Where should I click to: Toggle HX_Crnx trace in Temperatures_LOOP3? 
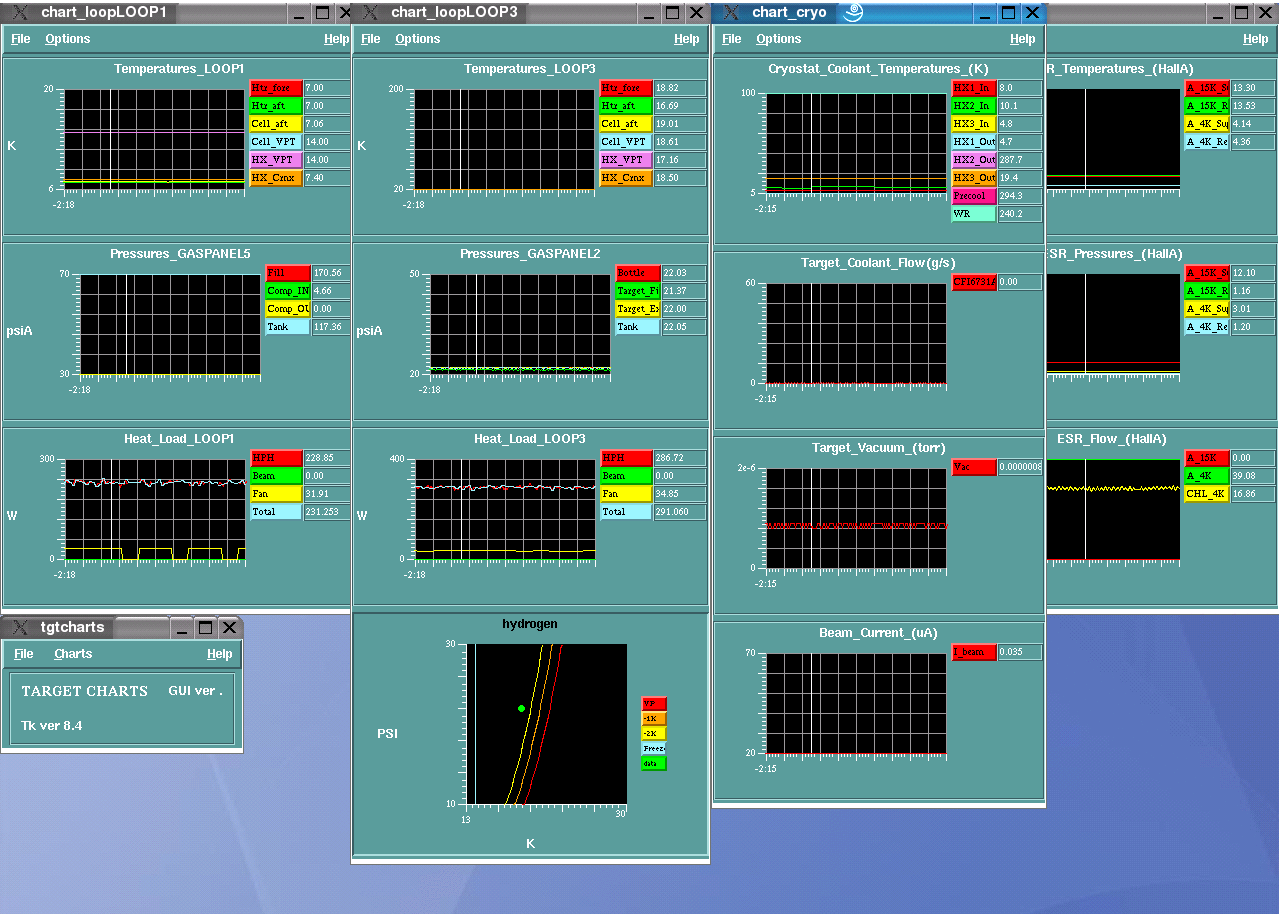point(626,178)
